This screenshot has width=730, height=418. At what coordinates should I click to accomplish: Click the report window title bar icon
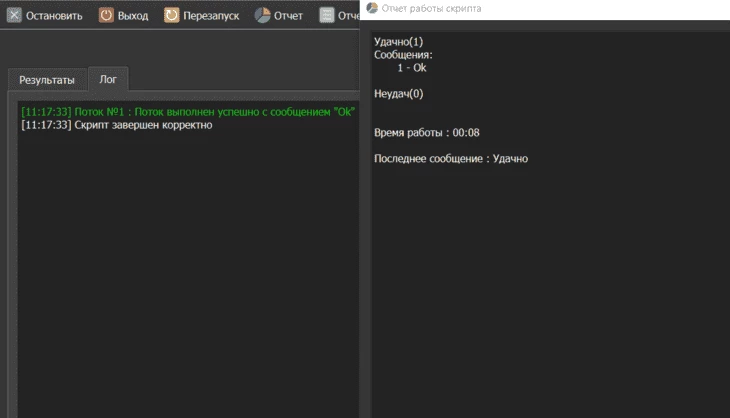pyautogui.click(x=372, y=8)
